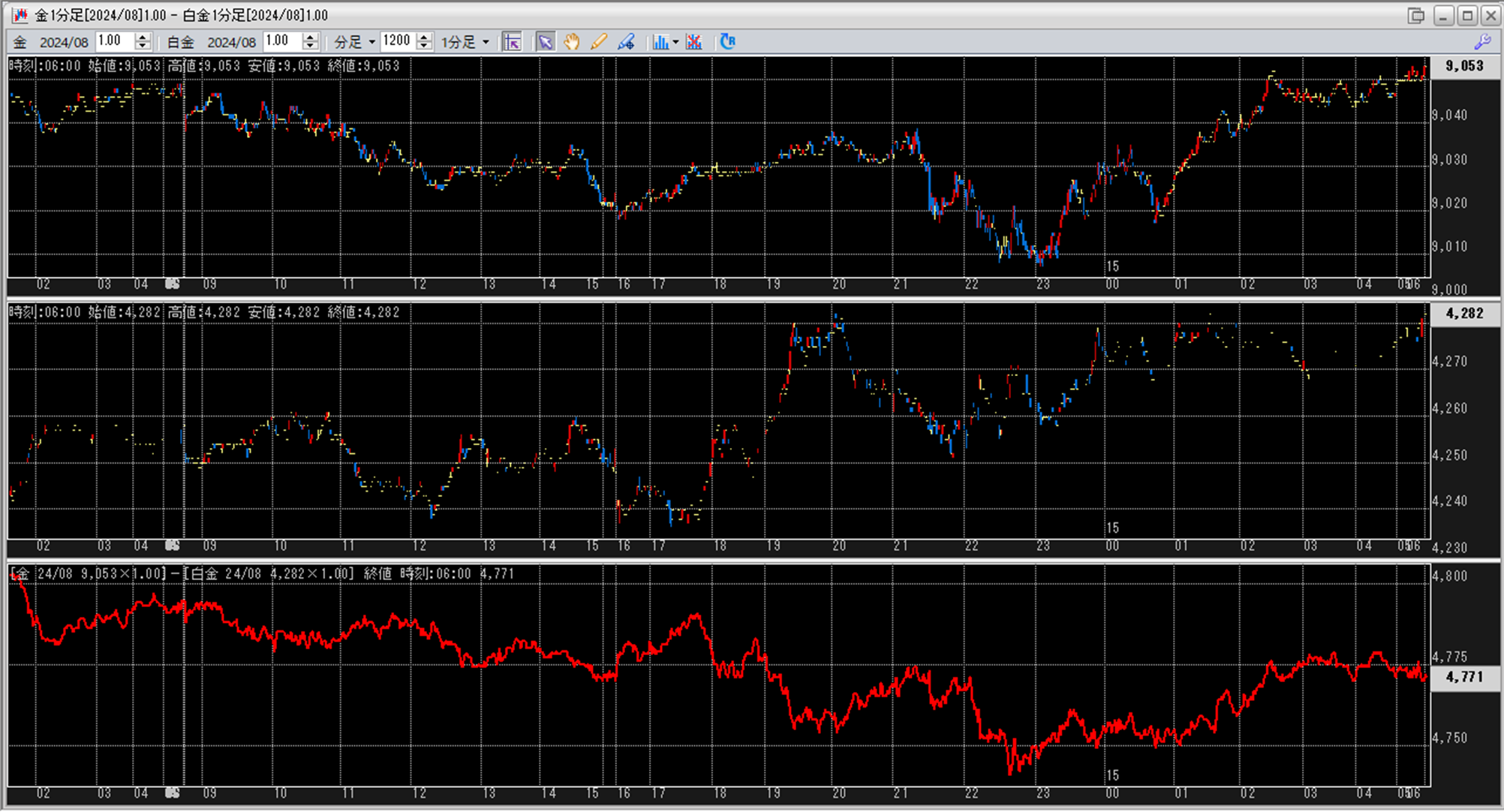The height and width of the screenshot is (812, 1504).
Task: Click the gold multiplier 1.00 field
Action: click(x=114, y=41)
